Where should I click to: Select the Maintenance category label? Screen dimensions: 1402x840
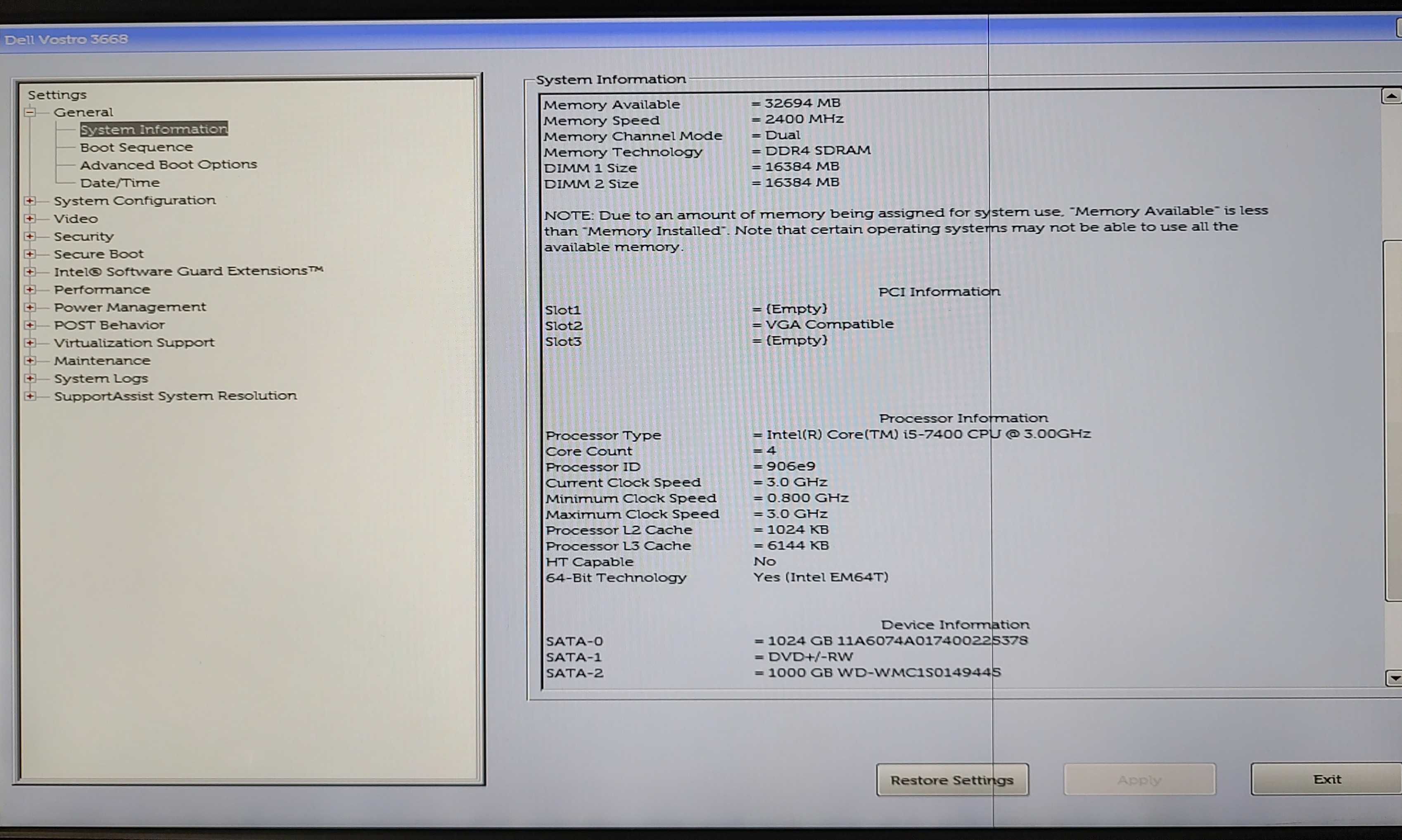[102, 361]
